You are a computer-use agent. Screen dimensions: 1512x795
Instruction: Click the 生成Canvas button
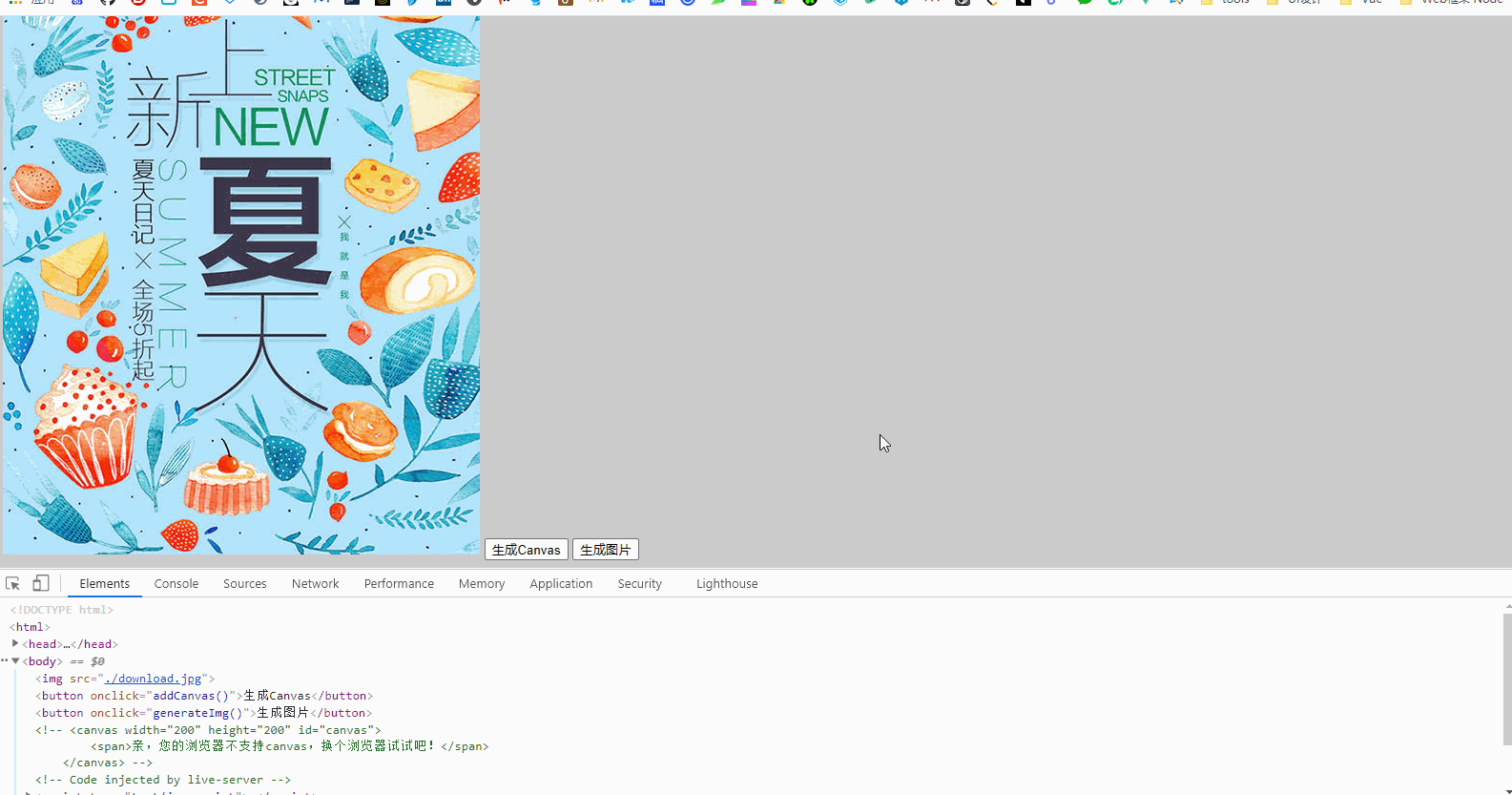pyautogui.click(x=527, y=550)
